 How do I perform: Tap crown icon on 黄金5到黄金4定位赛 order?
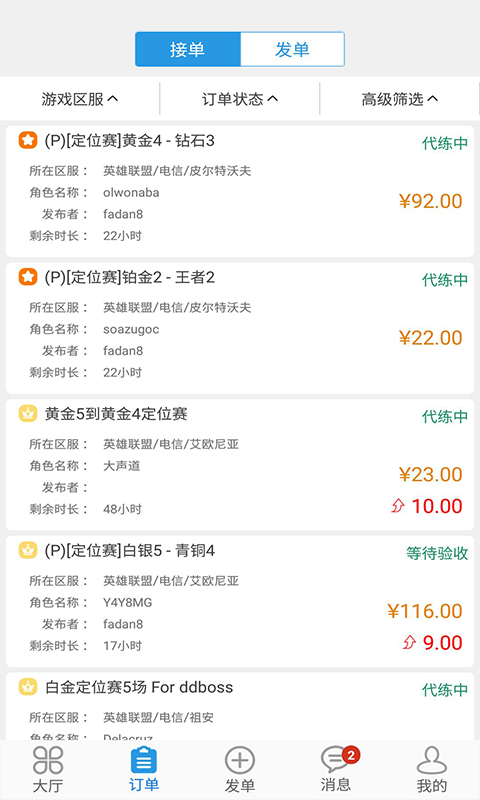point(28,413)
